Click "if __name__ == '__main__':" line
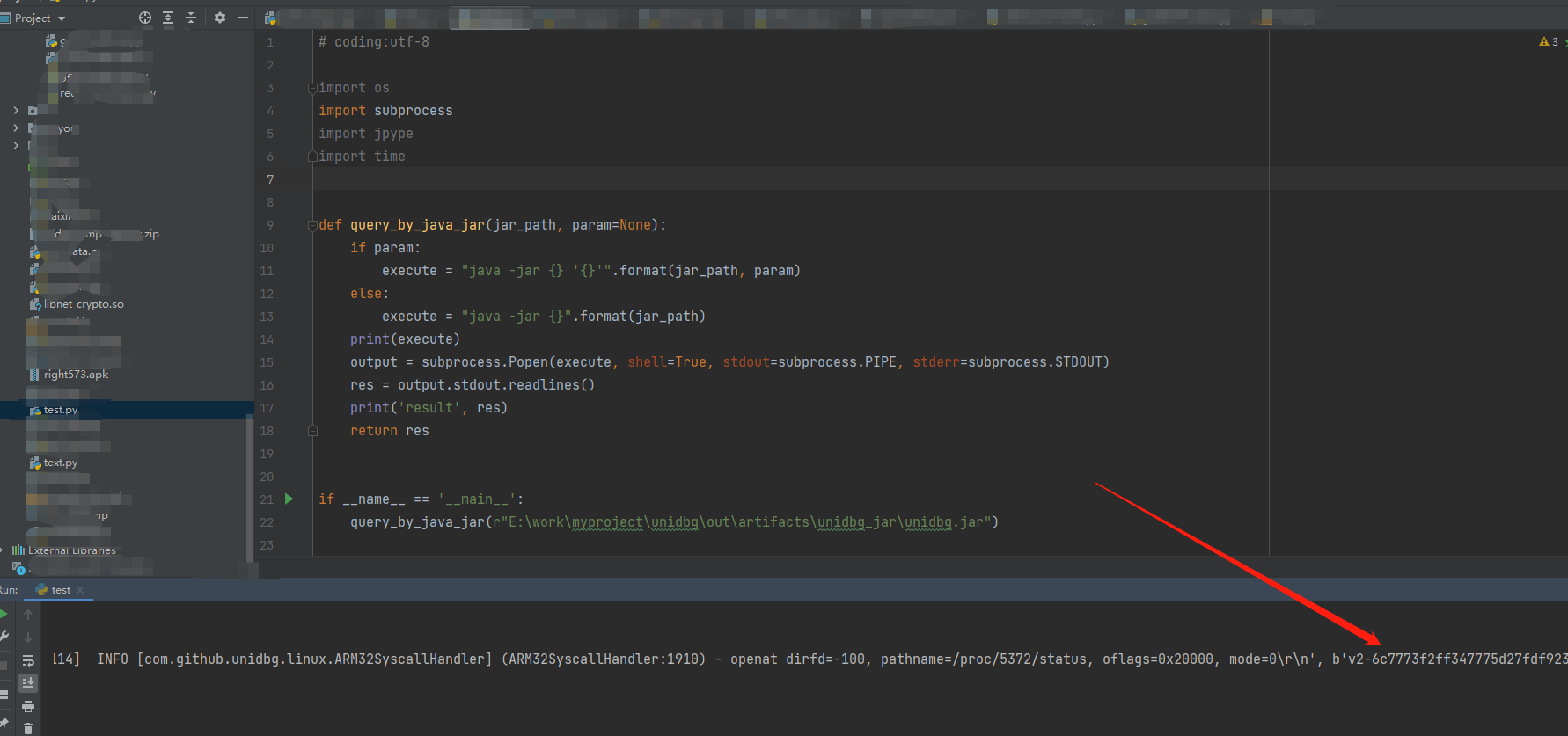Viewport: 1568px width, 736px height. (x=421, y=499)
